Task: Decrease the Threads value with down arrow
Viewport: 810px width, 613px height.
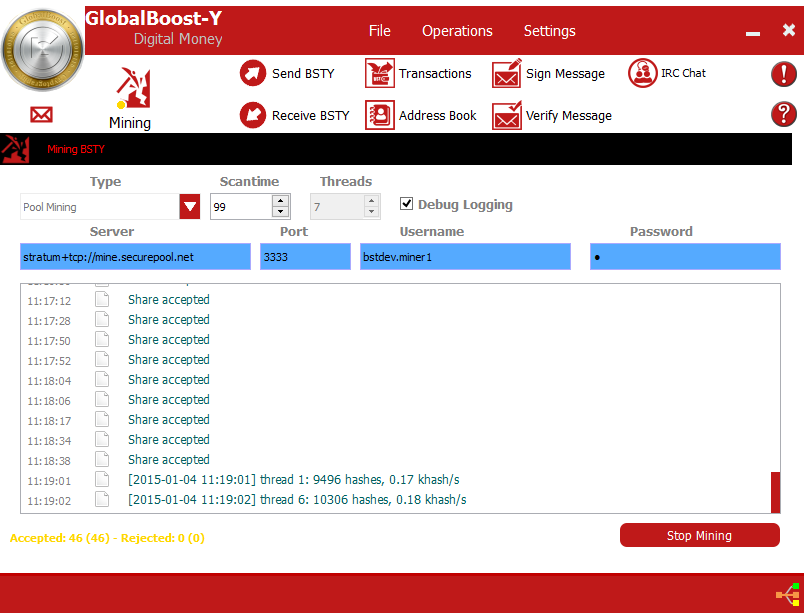Action: [x=371, y=212]
